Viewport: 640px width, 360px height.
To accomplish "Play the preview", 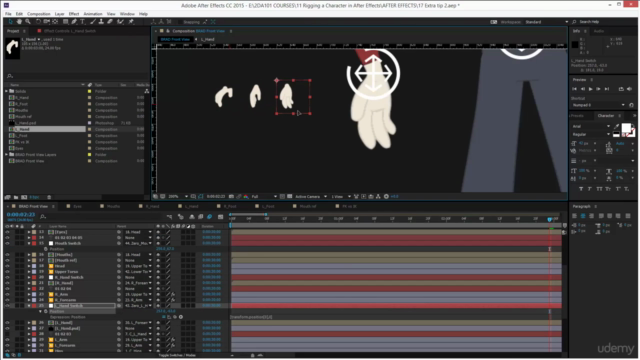I will point(591,89).
